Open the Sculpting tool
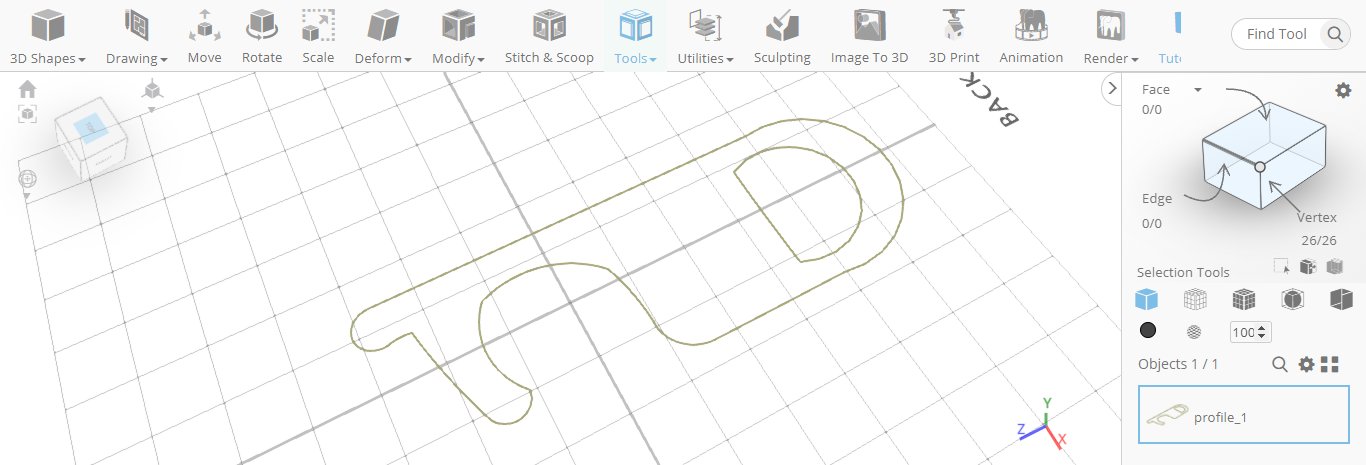Viewport: 1366px width, 465px height. click(x=782, y=36)
